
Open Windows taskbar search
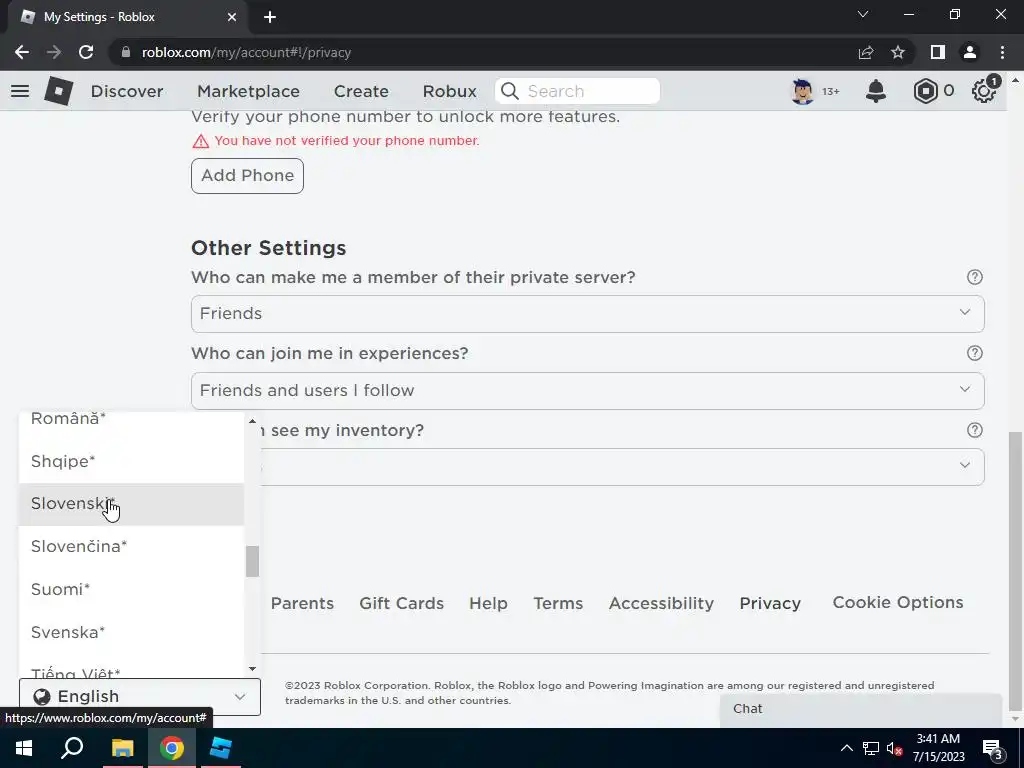pyautogui.click(x=72, y=748)
